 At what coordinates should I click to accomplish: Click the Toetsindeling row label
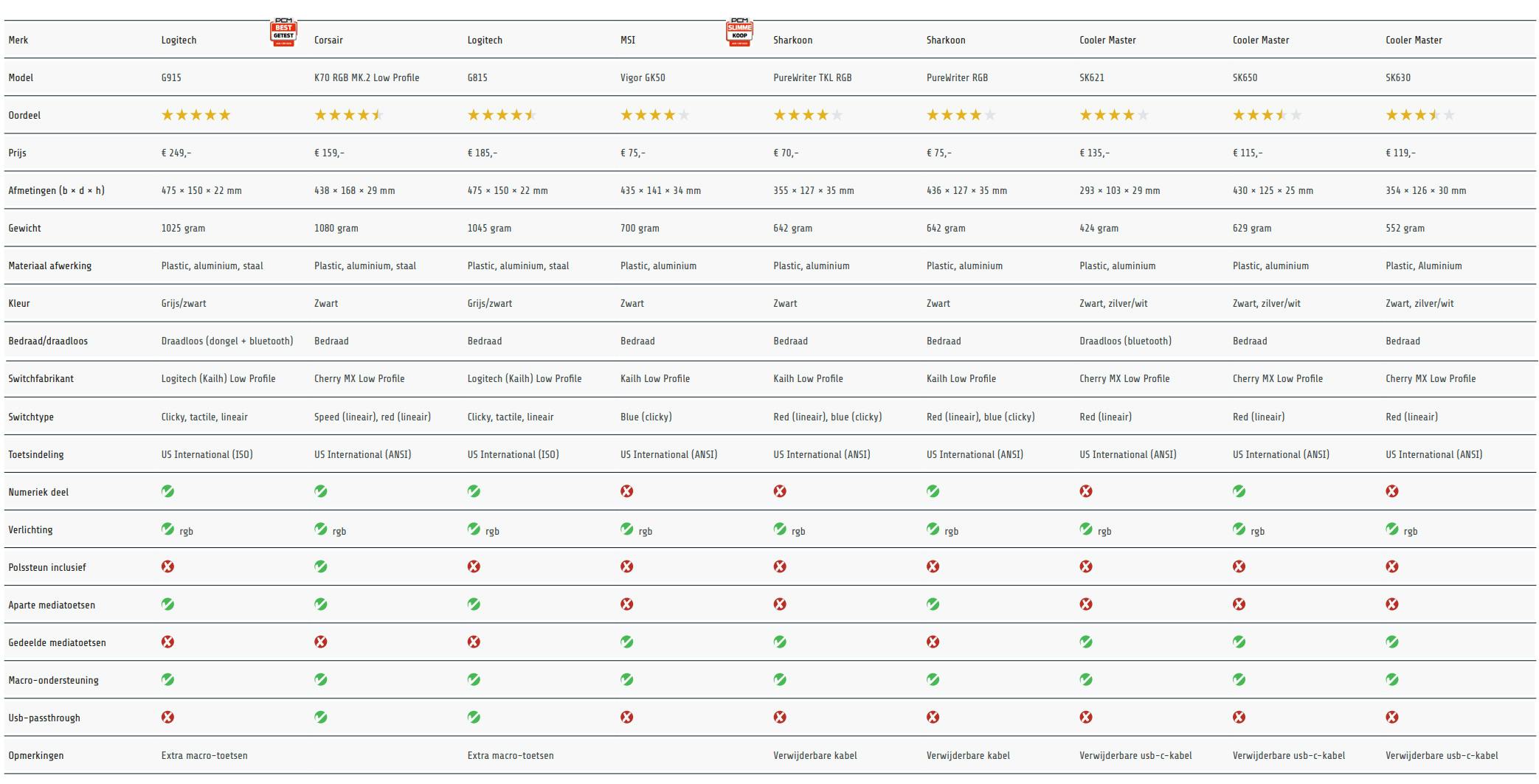[x=36, y=454]
